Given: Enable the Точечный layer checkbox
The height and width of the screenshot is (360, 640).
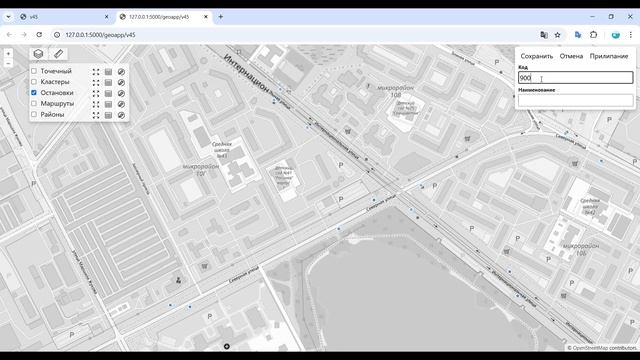Looking at the screenshot, I should point(34,71).
